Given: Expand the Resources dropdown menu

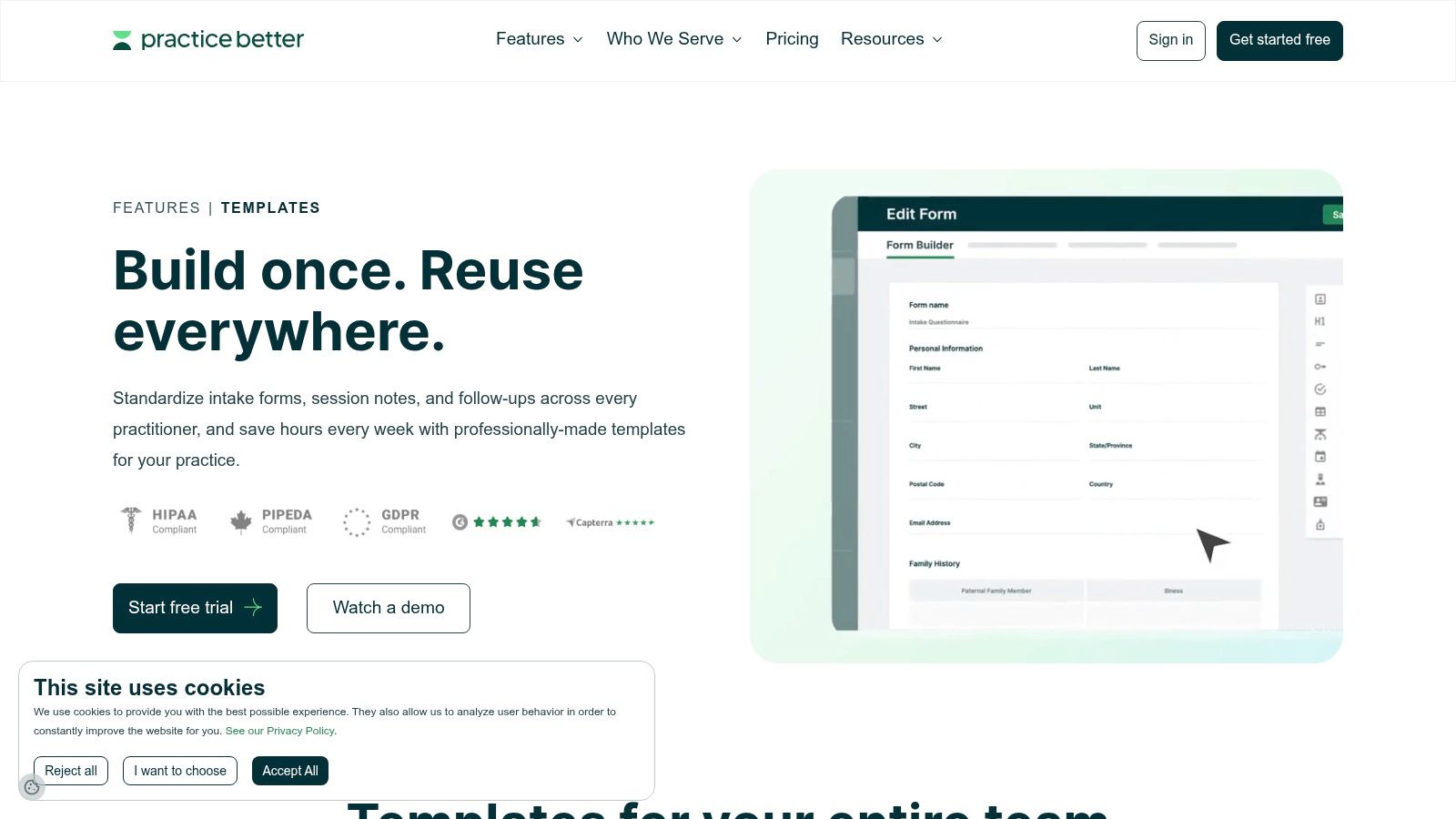Looking at the screenshot, I should [x=892, y=39].
